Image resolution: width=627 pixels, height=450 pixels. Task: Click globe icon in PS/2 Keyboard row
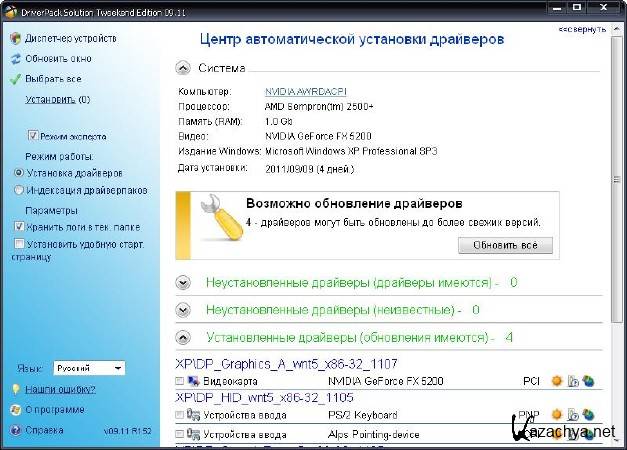589,414
